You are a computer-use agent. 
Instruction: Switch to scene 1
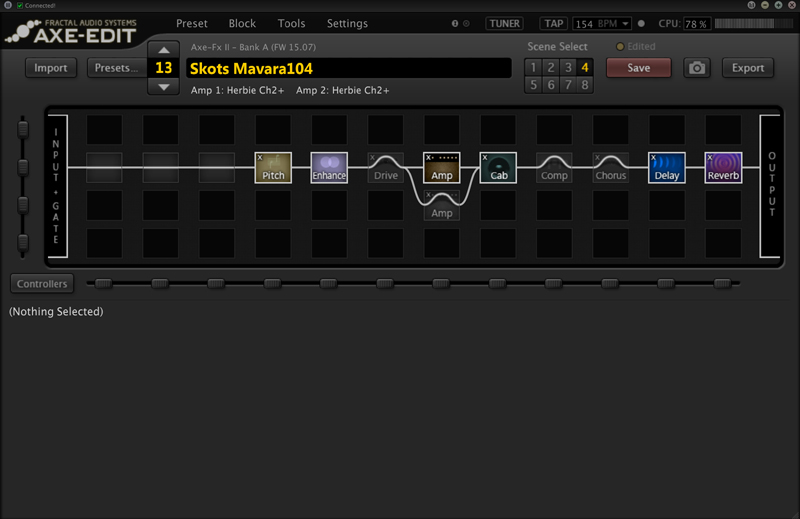(533, 68)
